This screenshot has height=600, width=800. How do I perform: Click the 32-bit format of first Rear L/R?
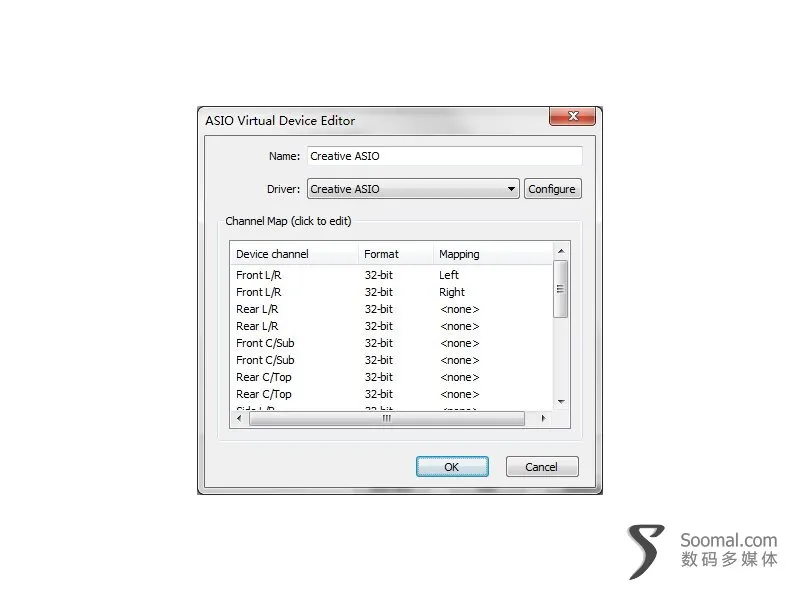point(379,309)
